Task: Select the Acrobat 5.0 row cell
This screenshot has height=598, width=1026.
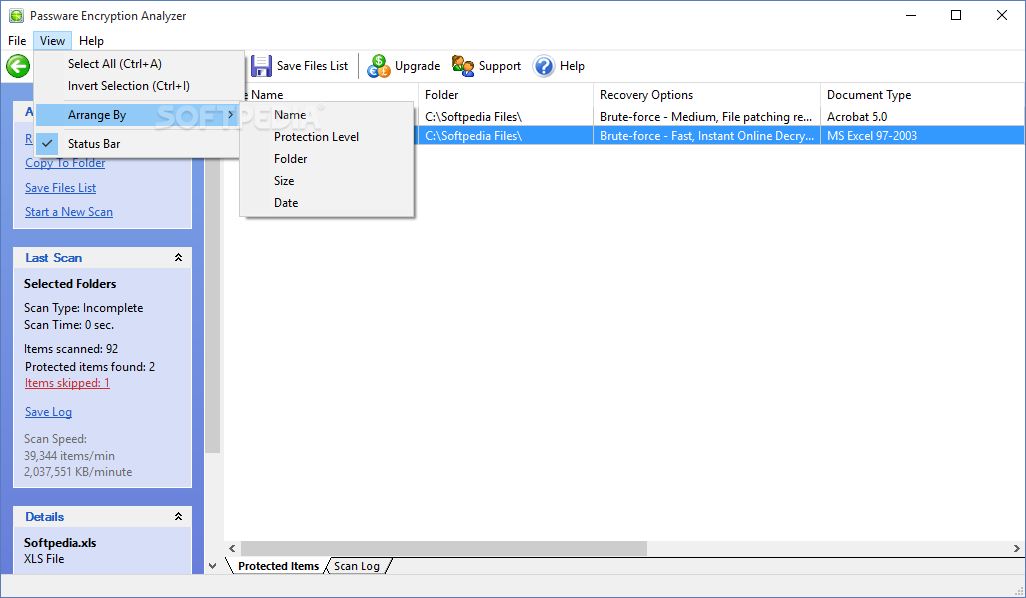Action: click(857, 117)
